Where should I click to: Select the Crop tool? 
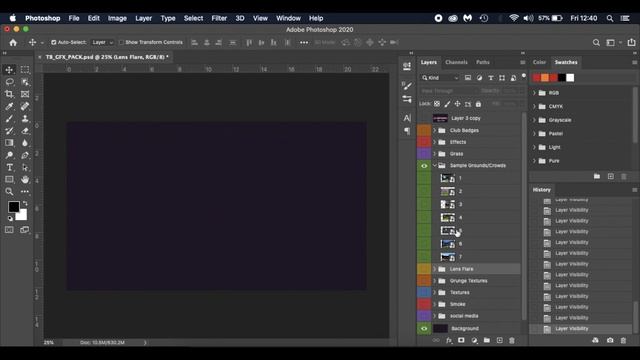9,94
